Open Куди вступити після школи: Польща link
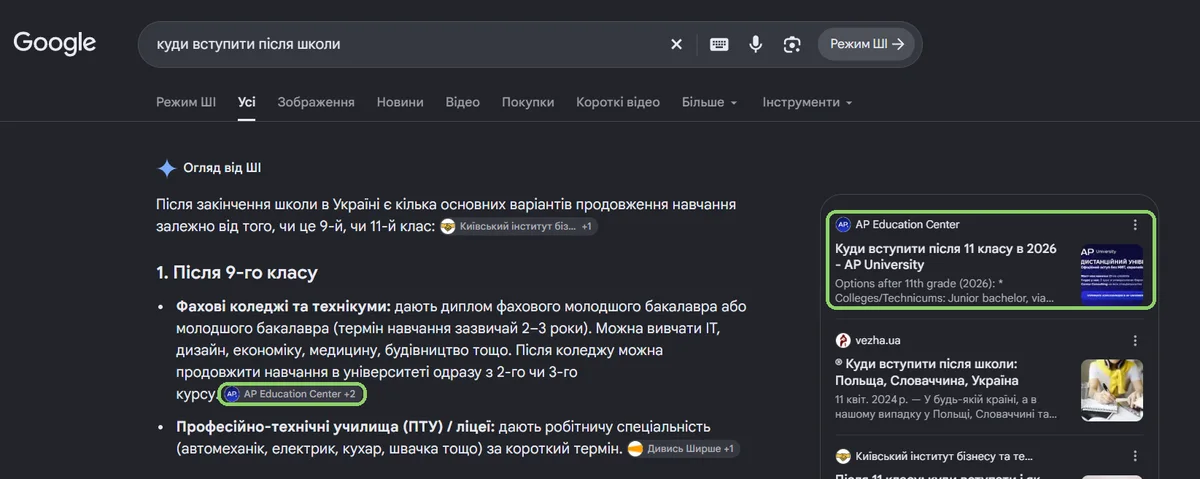This screenshot has width=1200, height=479. coord(926,372)
